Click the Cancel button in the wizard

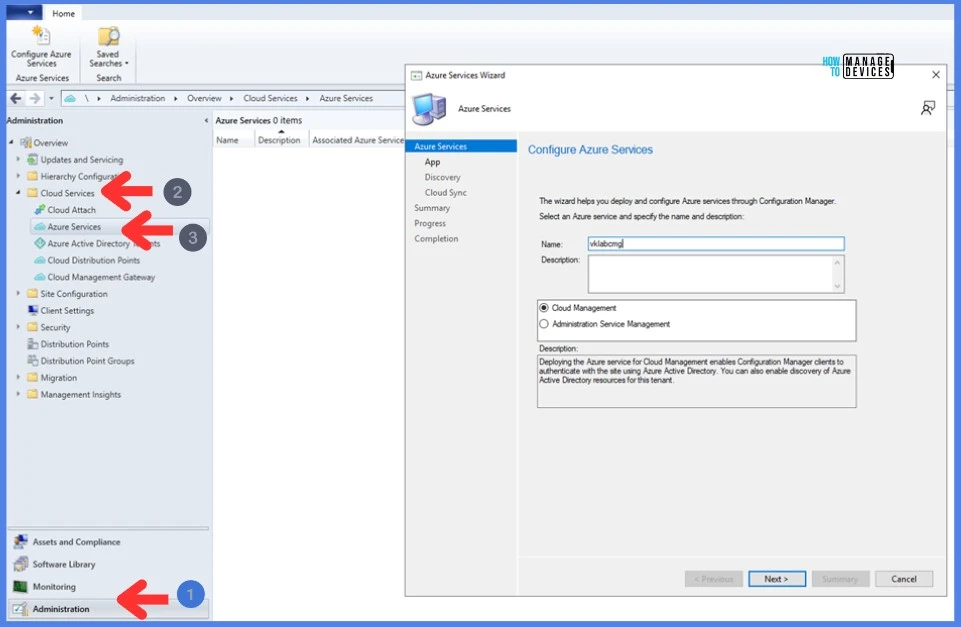click(x=903, y=579)
